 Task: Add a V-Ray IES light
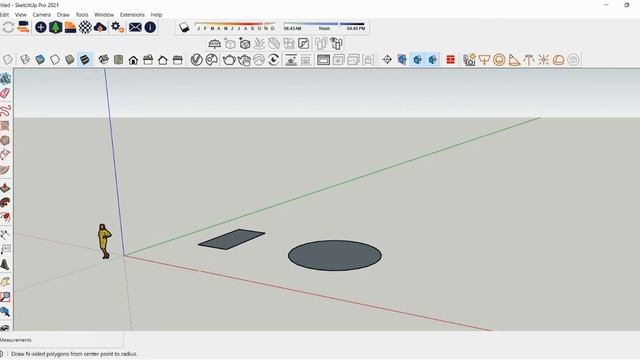click(529, 60)
